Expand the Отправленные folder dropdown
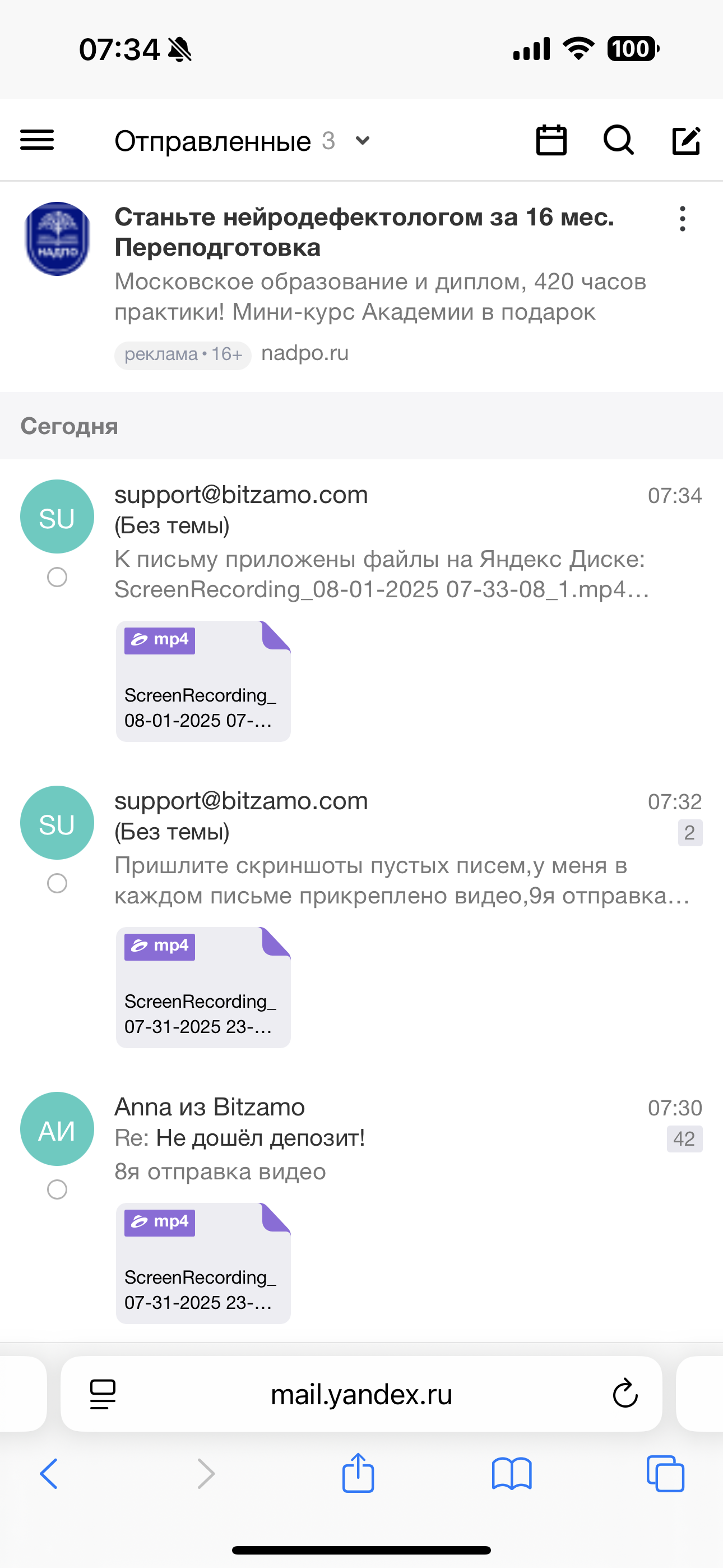 (363, 141)
